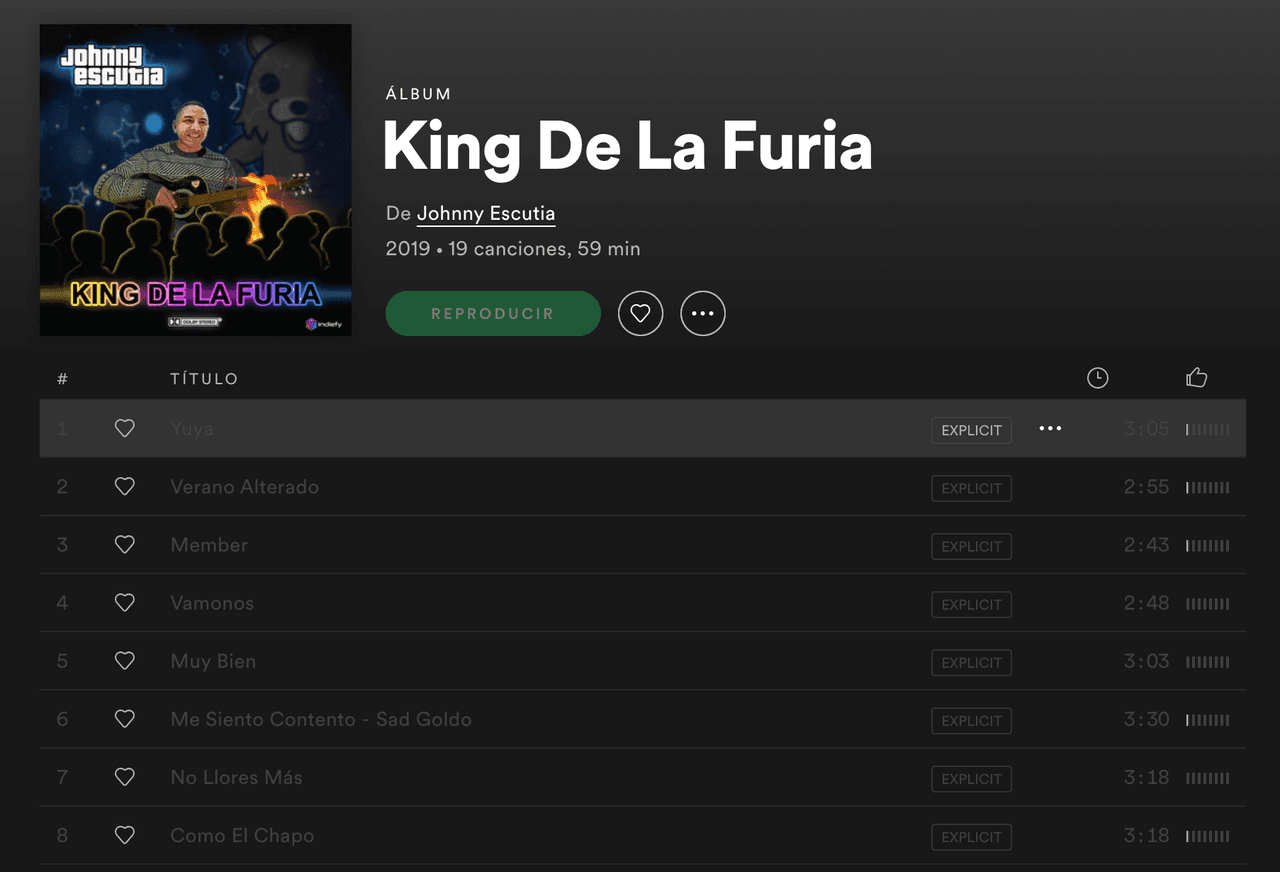
Task: Toggle heart for track Member
Action: click(x=124, y=544)
